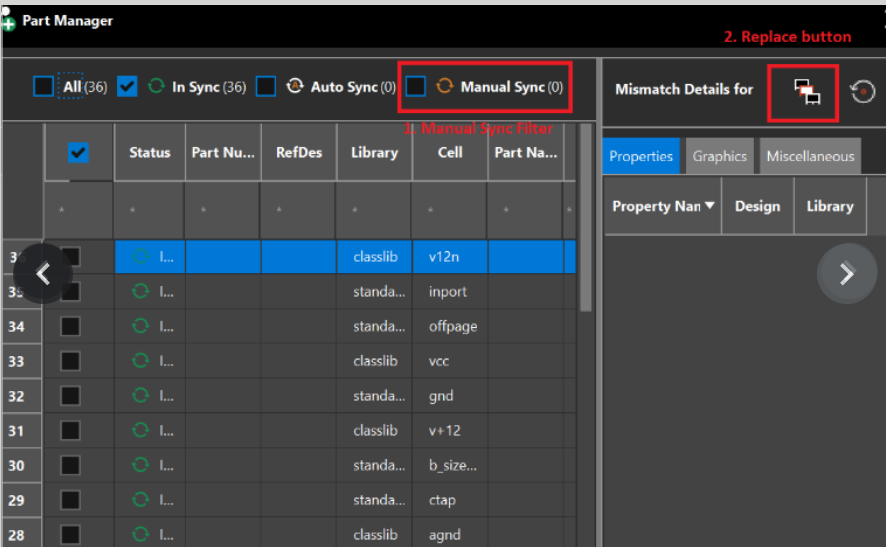
Task: Open the Miscellaneous tab
Action: tap(810, 156)
